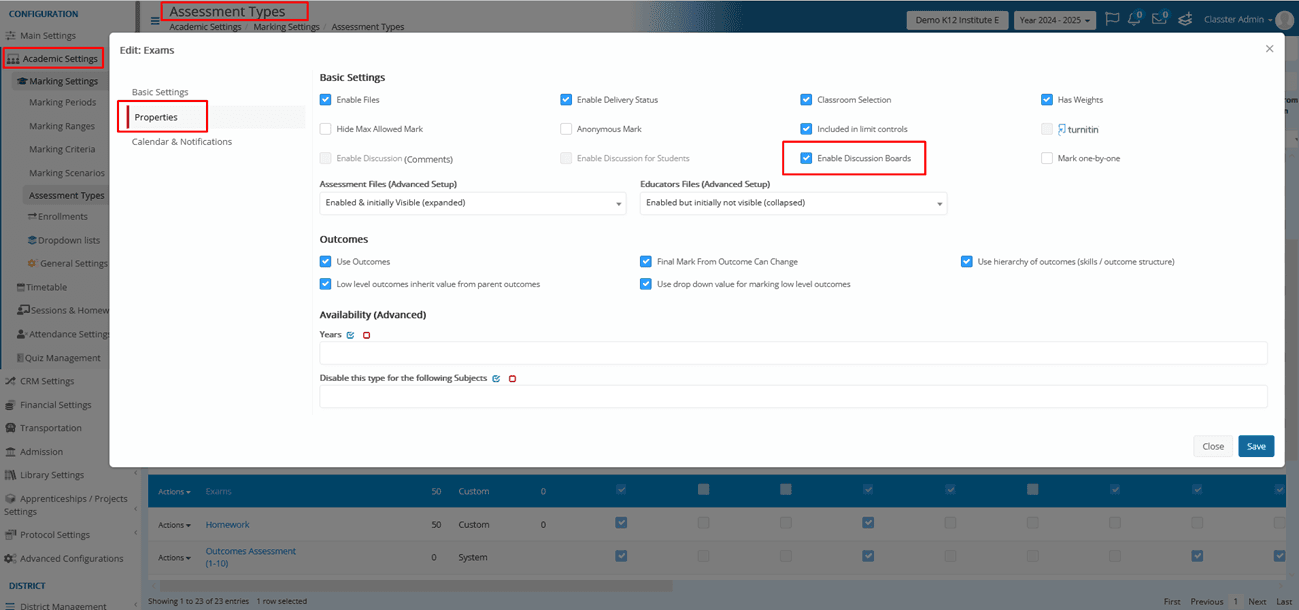Open Marking Periods in sidebar
Screen dimensions: 1299x610
click(62, 102)
